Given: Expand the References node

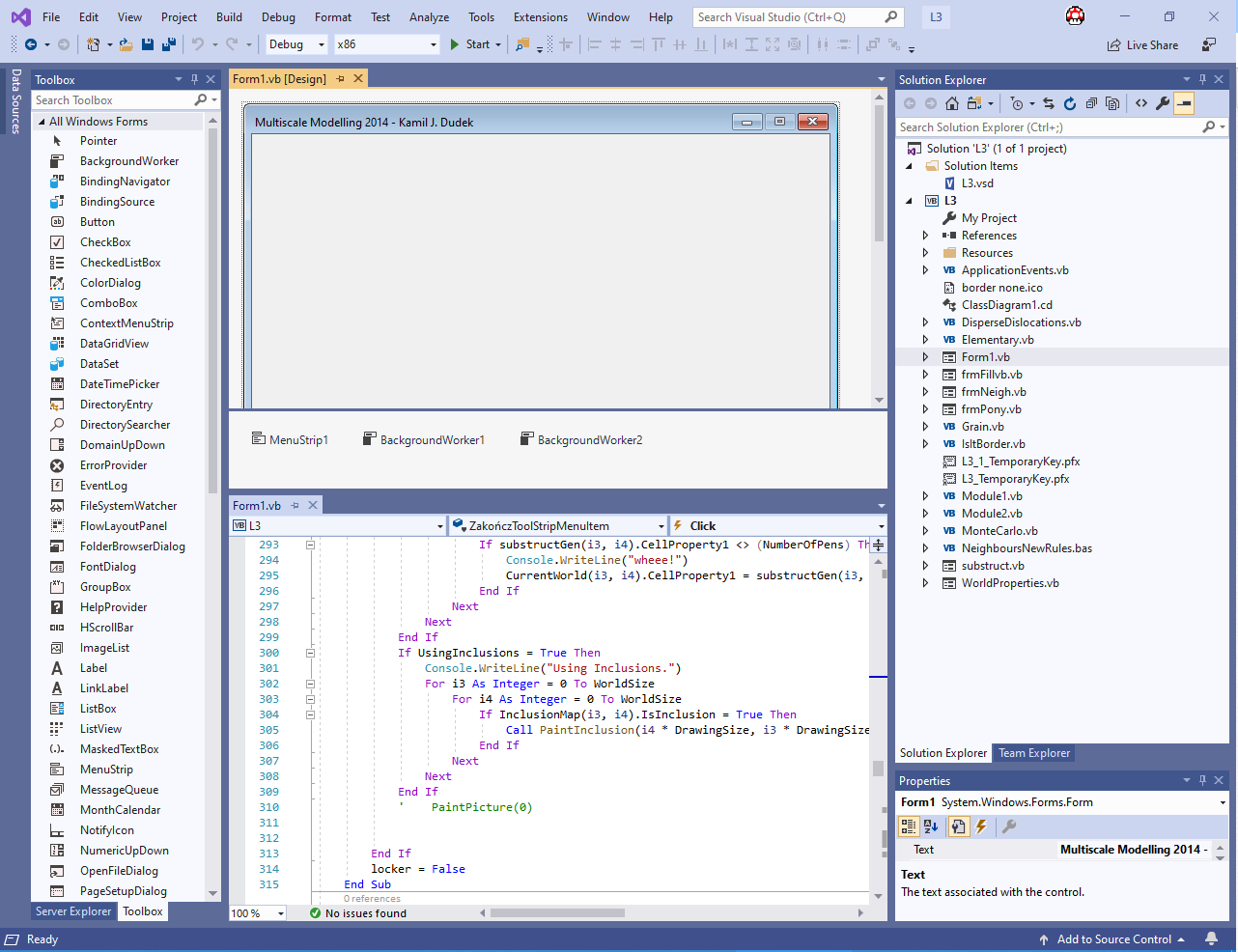Looking at the screenshot, I should pyautogui.click(x=925, y=236).
